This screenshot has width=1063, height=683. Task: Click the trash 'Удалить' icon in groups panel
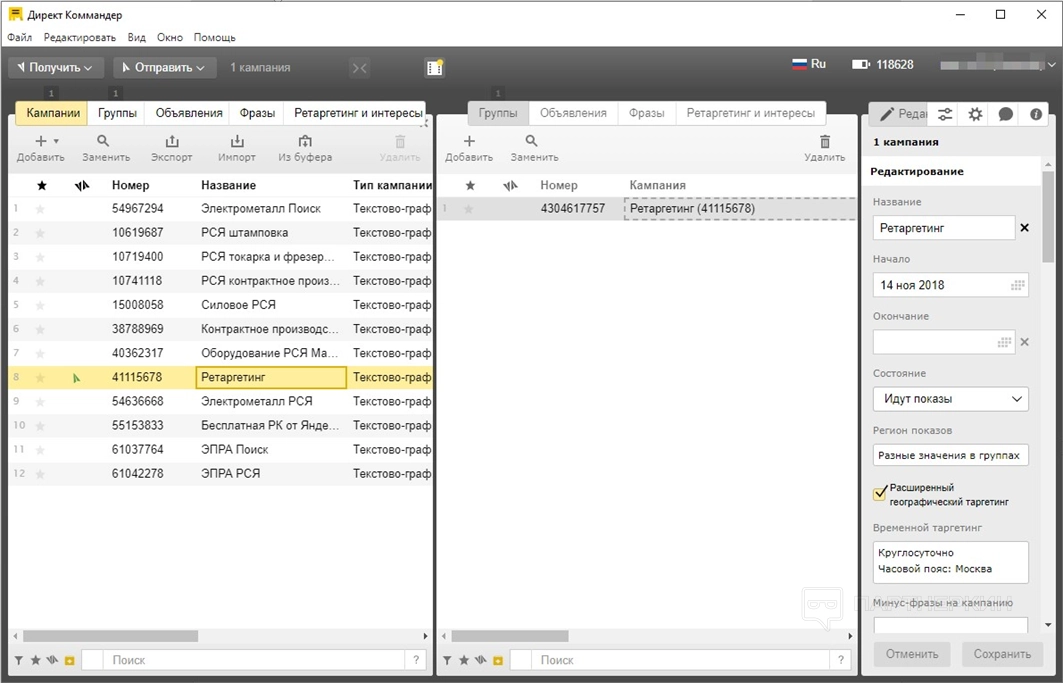coord(824,142)
